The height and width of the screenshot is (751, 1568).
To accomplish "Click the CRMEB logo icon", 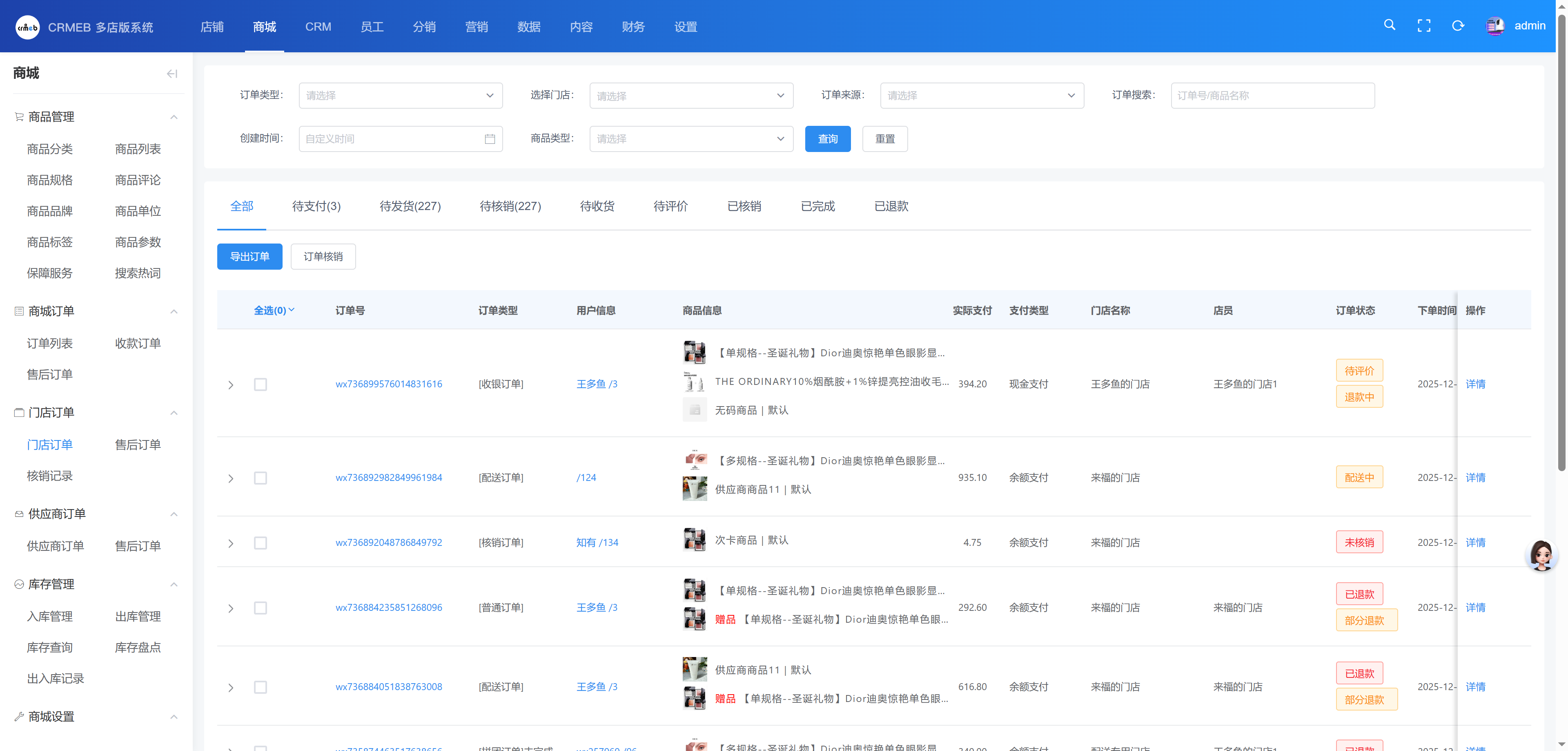I will pos(27,27).
